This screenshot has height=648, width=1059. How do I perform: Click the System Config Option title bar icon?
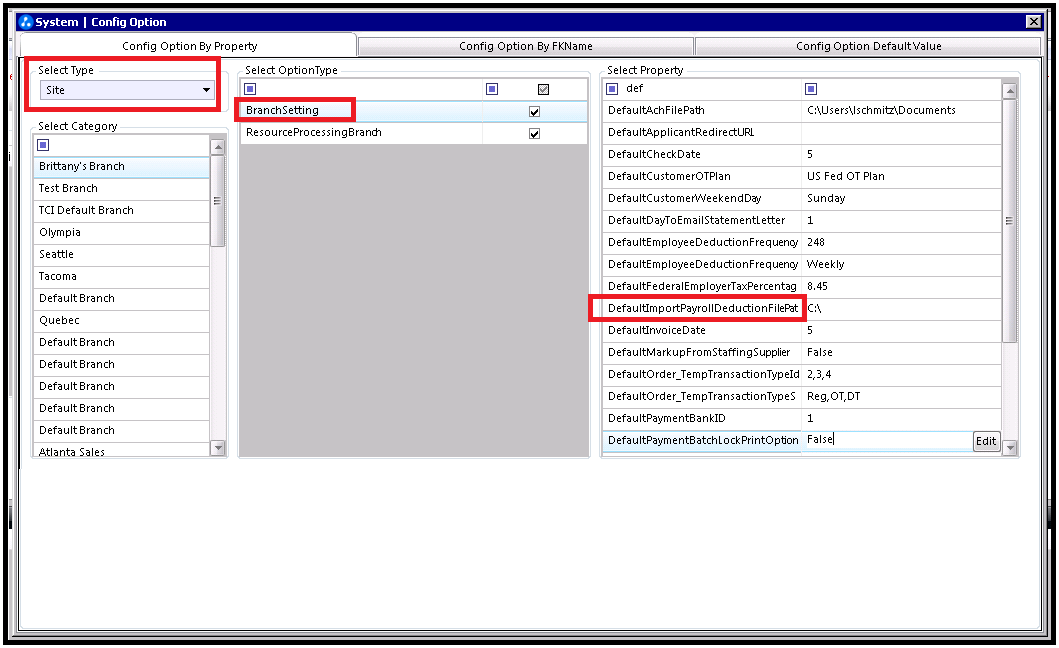click(x=26, y=22)
